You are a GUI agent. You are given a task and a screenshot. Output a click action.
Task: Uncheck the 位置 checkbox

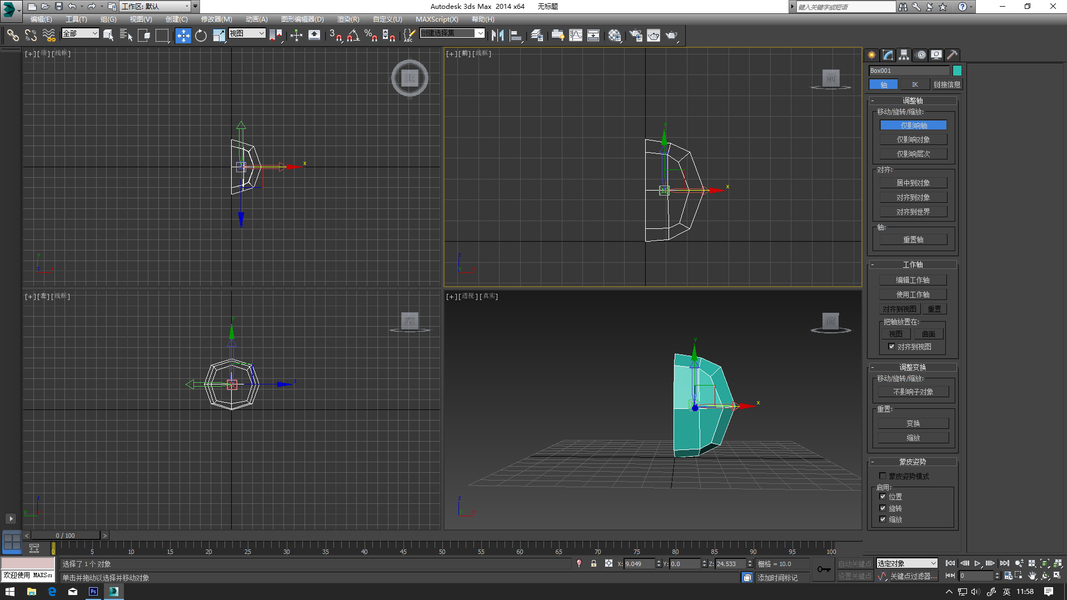tap(883, 497)
